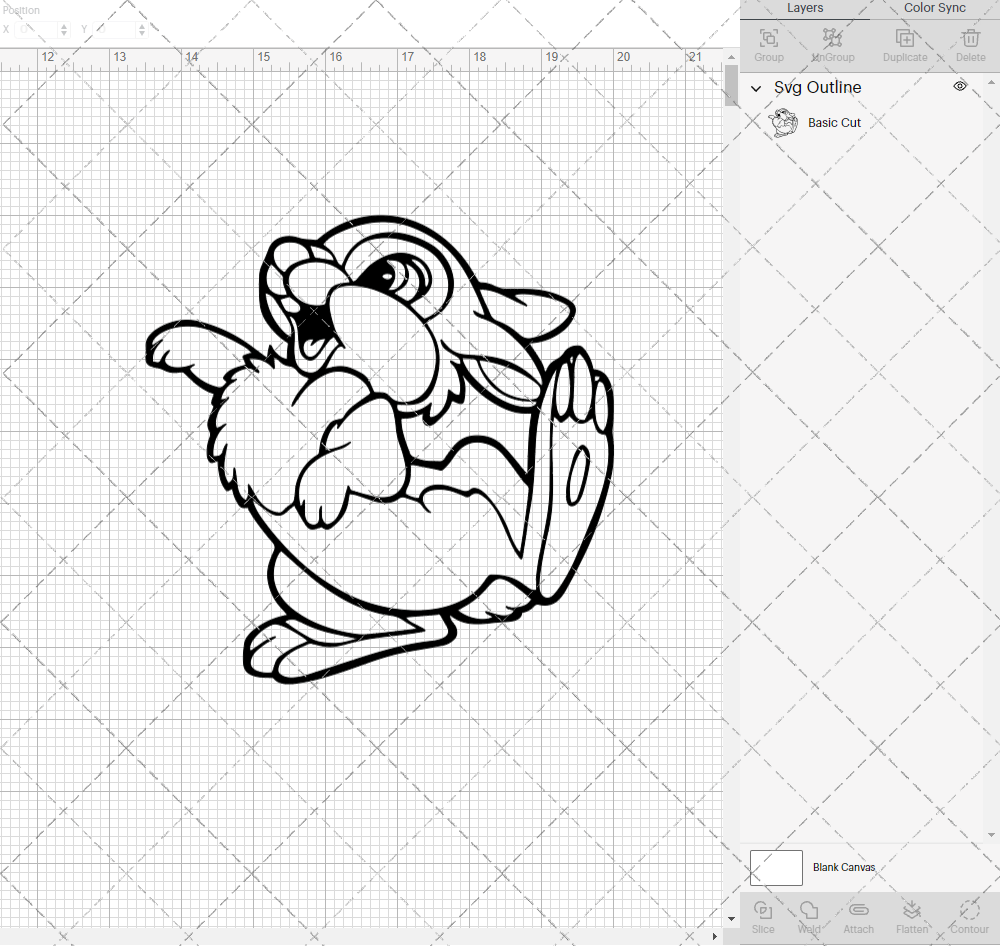Click the Svg Outline layer title
The width and height of the screenshot is (1000, 946).
click(818, 87)
